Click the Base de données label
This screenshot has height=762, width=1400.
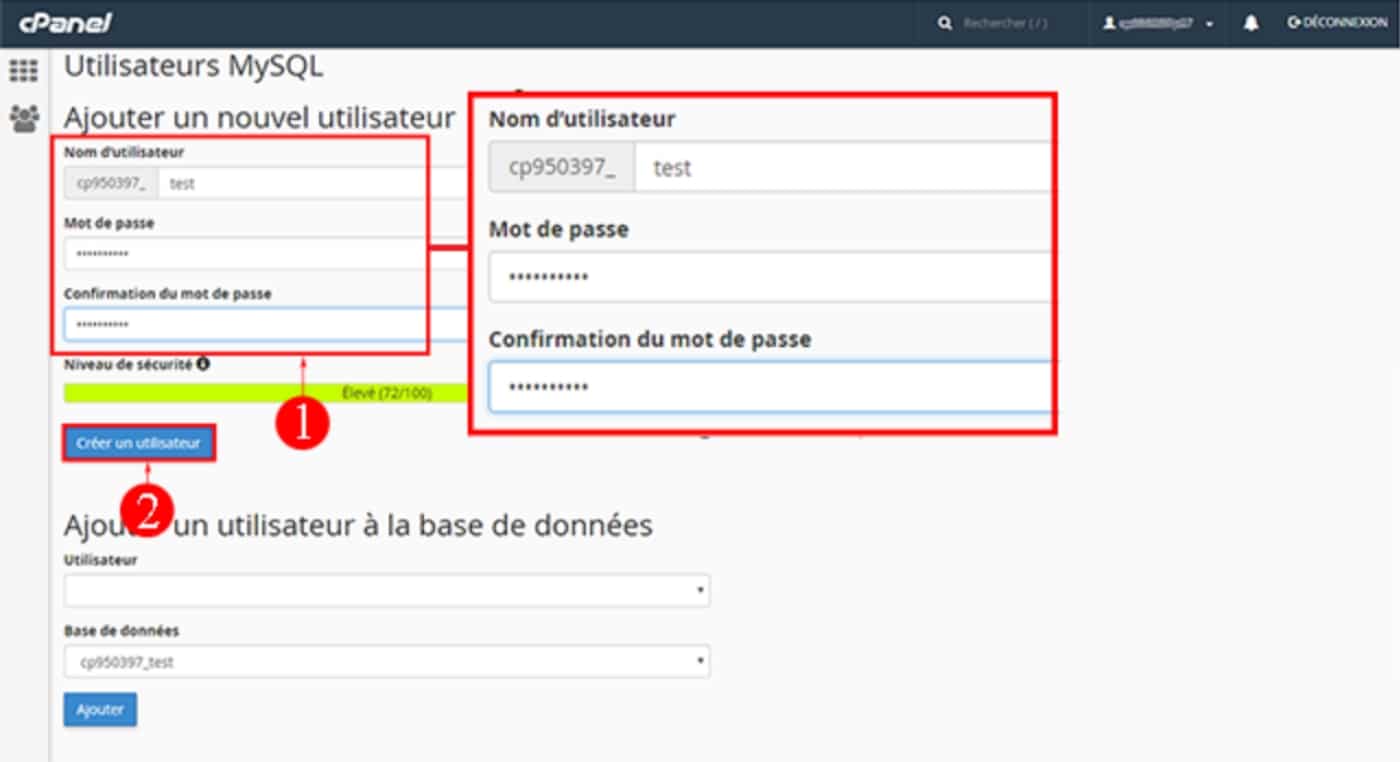pyautogui.click(x=122, y=631)
